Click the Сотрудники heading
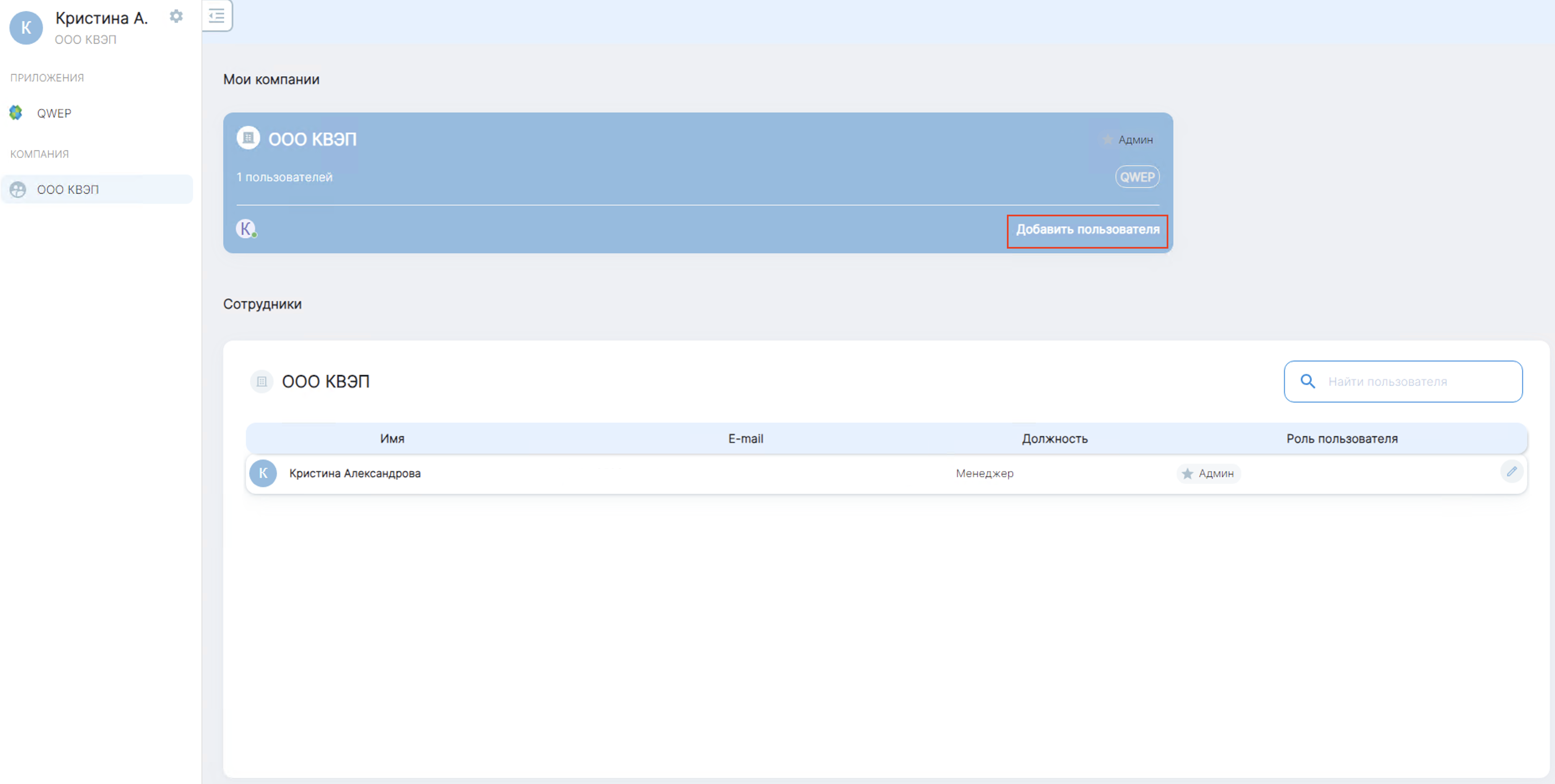This screenshot has height=784, width=1555. tap(262, 304)
